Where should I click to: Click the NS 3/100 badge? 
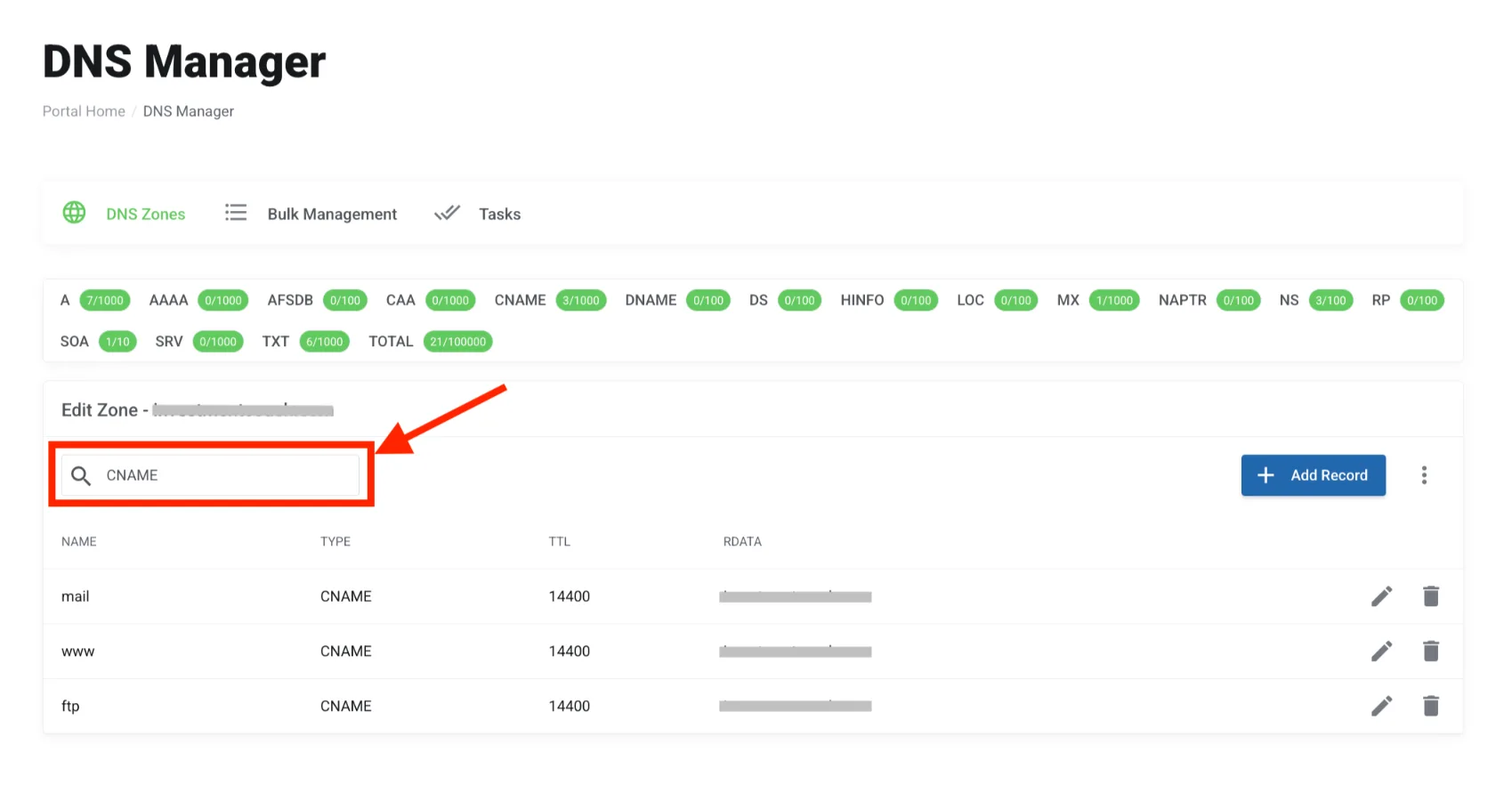[x=1330, y=301]
